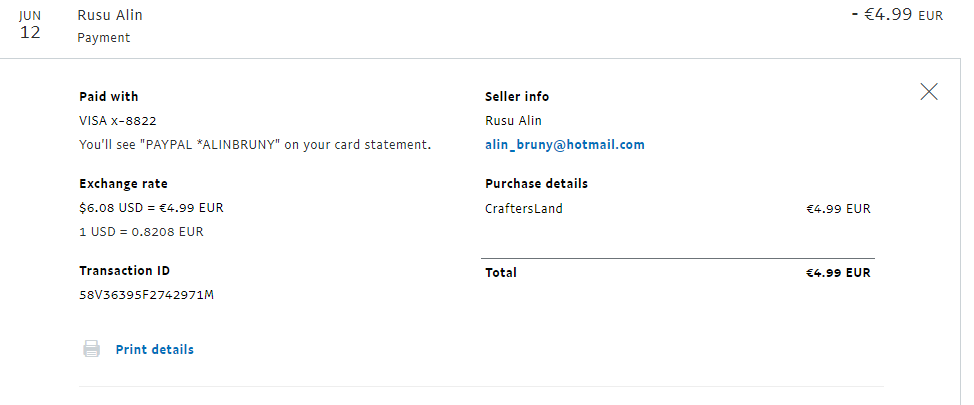The height and width of the screenshot is (405, 974).
Task: Click the CraftersLand purchase item
Action: 523,209
